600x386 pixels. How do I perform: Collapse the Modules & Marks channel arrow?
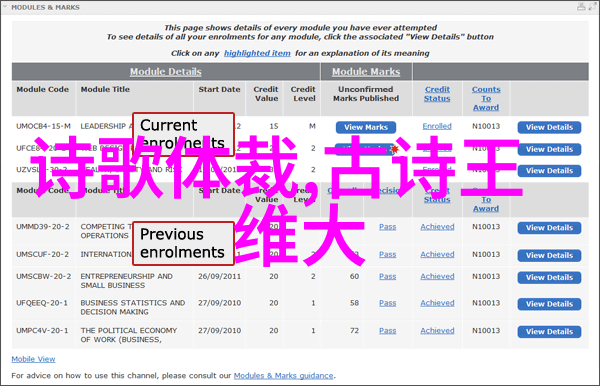5,7
